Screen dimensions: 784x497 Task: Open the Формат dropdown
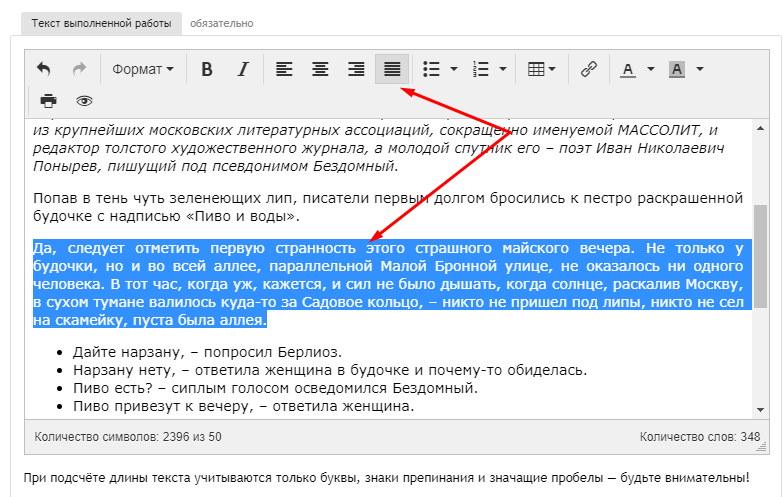pos(142,69)
